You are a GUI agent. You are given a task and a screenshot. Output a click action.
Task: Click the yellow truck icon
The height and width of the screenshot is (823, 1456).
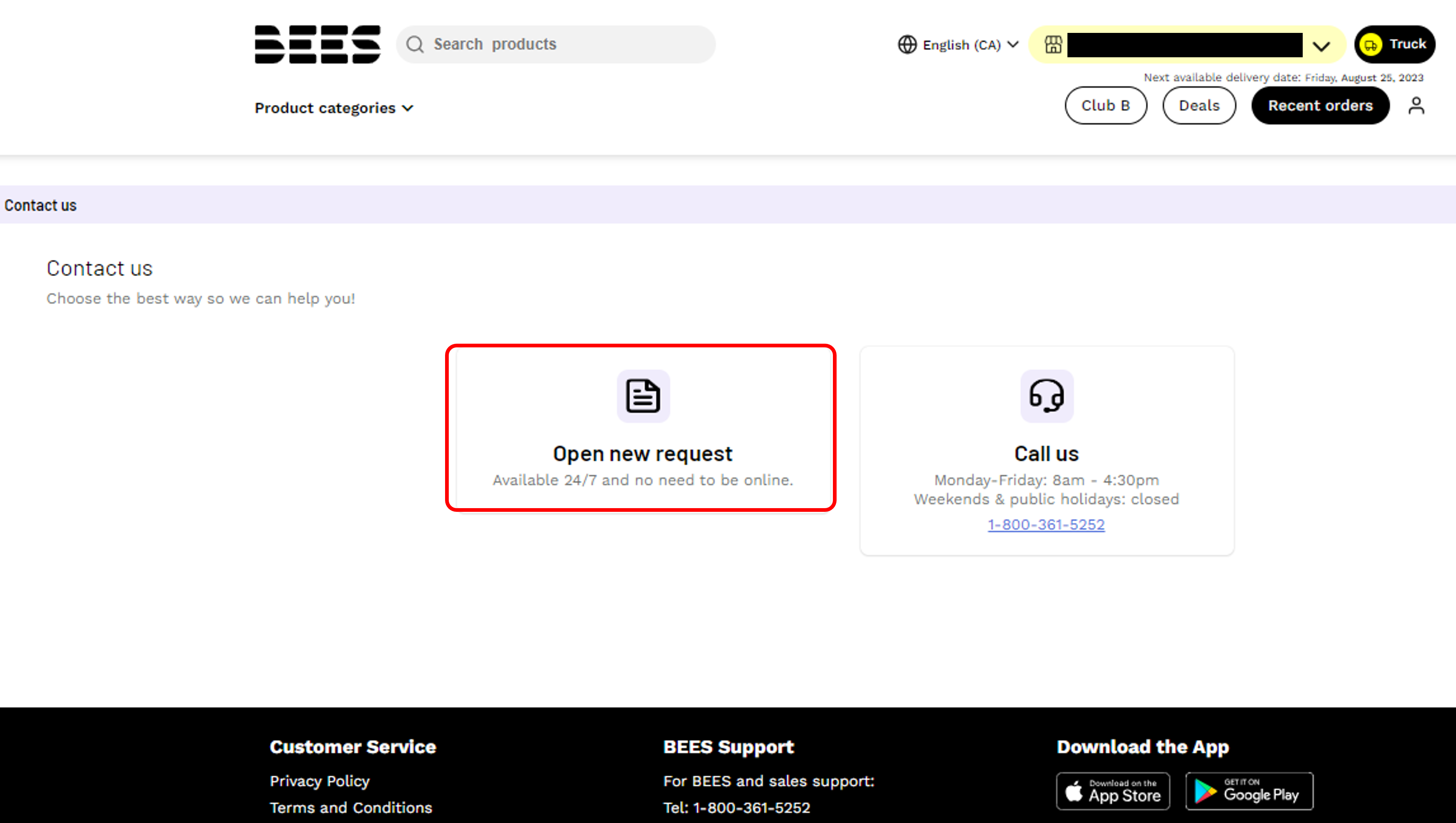coord(1371,44)
